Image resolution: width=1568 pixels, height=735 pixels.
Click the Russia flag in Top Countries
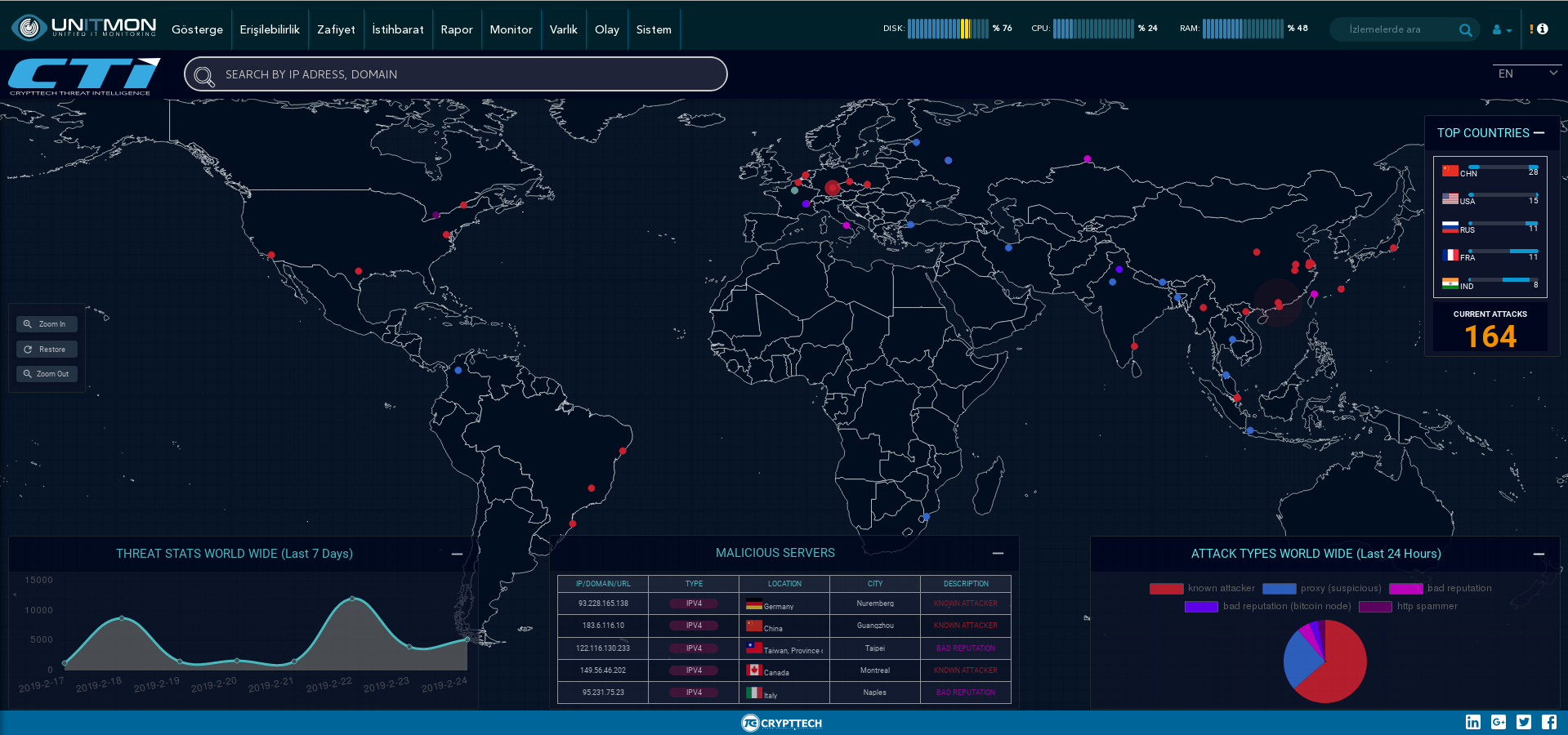point(1450,227)
